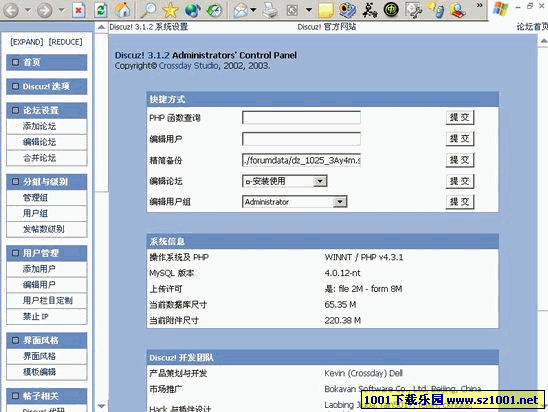Collapse the 用户管理 sidebar section
The height and width of the screenshot is (412, 548).
[x=15, y=253]
